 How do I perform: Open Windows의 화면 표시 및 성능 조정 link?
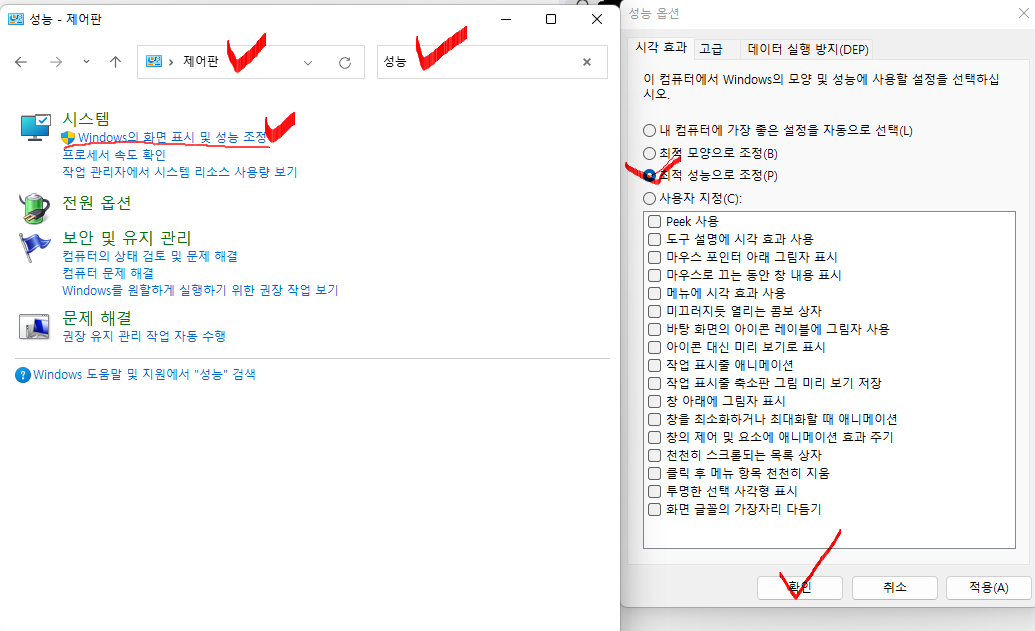(x=172, y=137)
